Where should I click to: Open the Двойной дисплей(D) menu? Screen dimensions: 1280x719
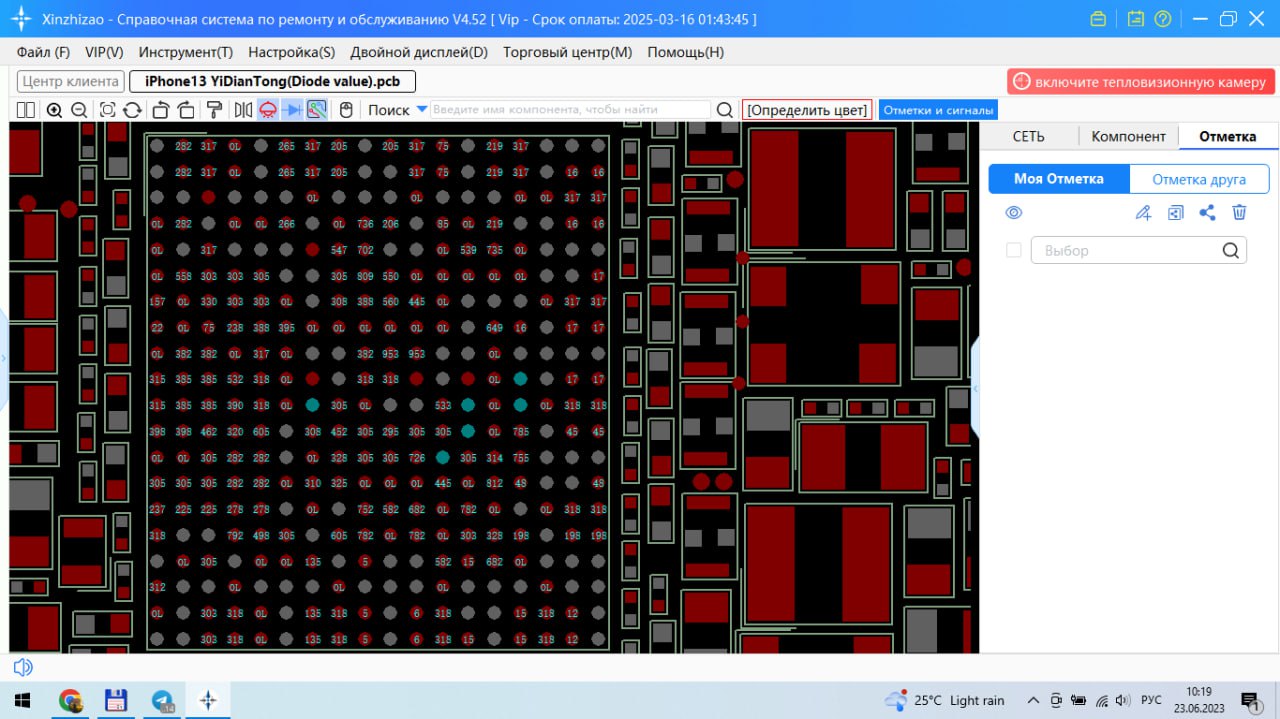[417, 52]
